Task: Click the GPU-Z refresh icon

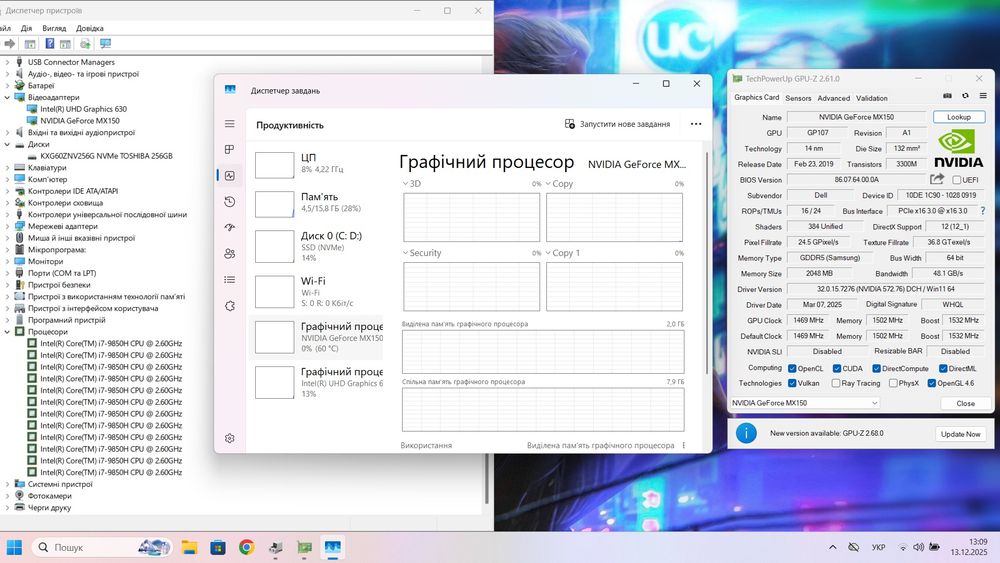Action: (x=965, y=96)
